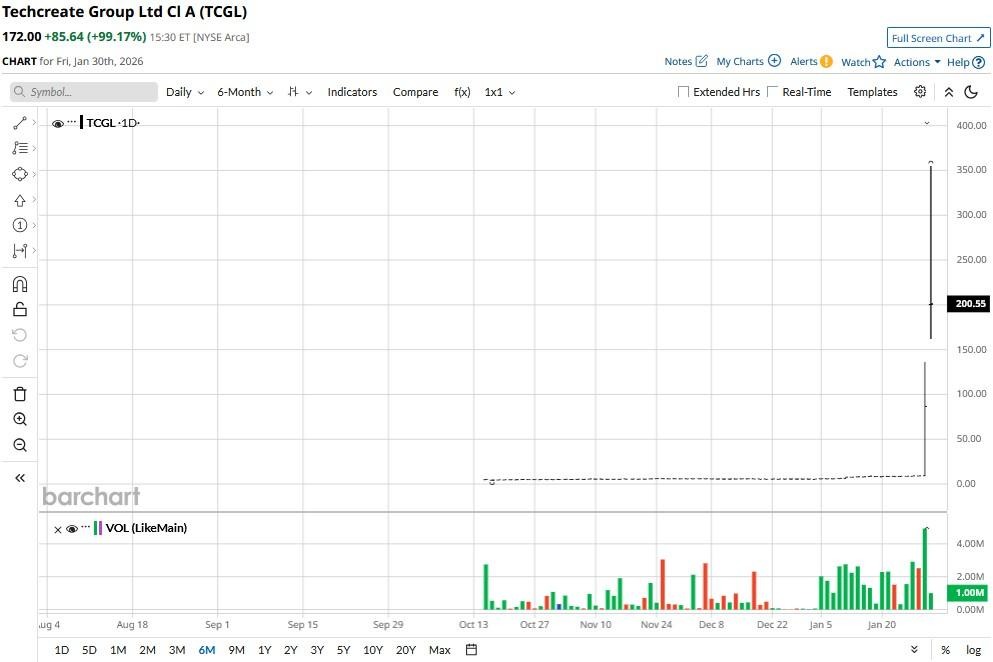Open the bar type dropdown

coord(300,92)
